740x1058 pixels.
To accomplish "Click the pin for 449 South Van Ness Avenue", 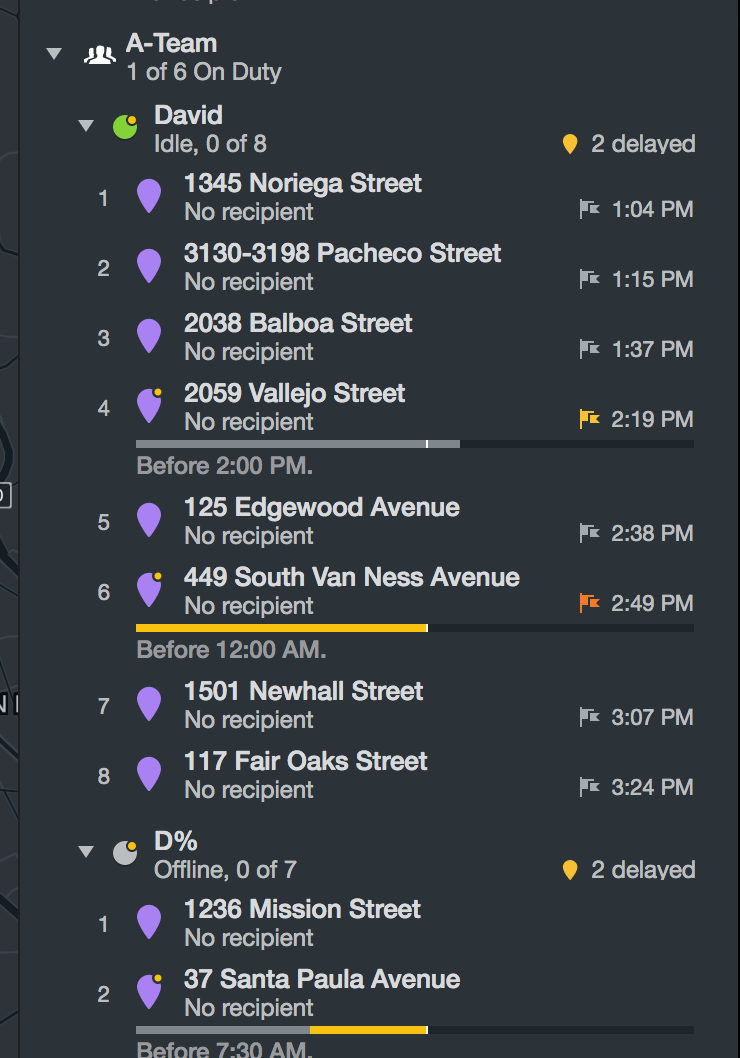I will (149, 590).
